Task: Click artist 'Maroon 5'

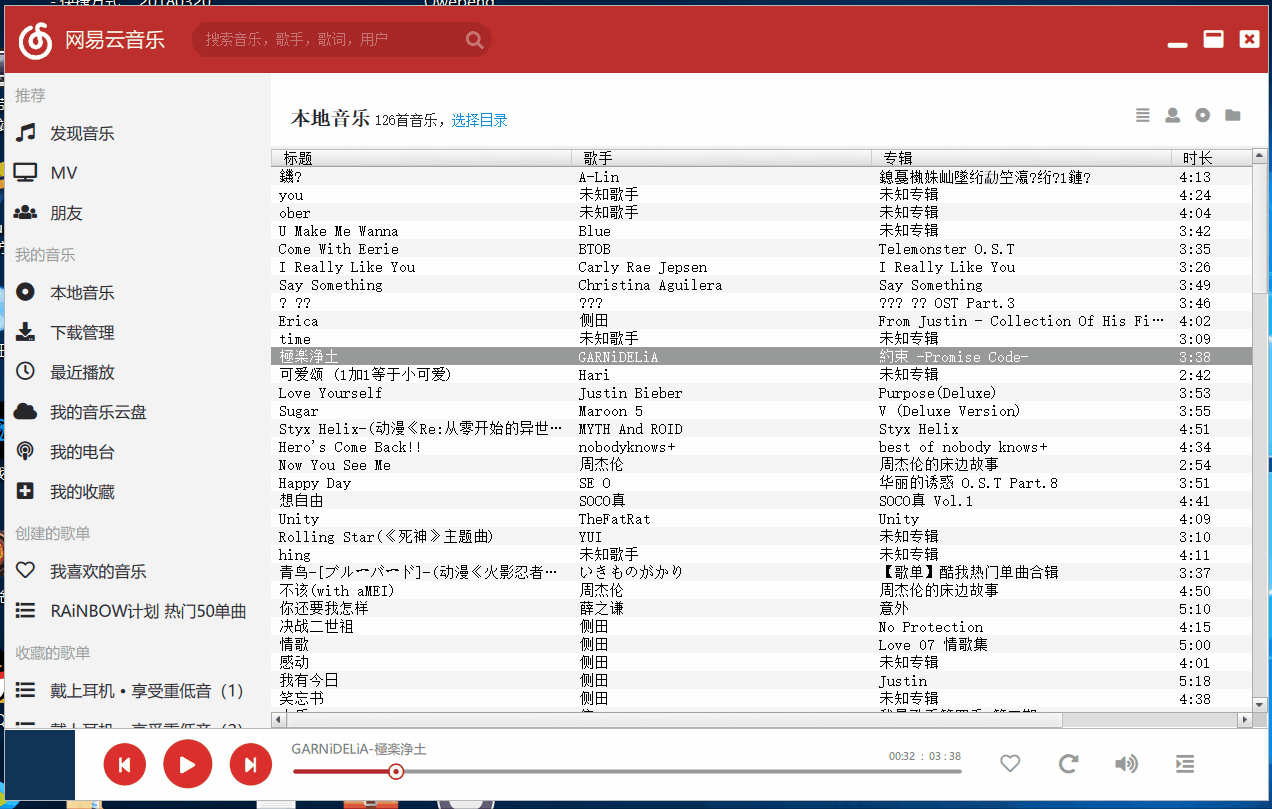Action: point(610,411)
